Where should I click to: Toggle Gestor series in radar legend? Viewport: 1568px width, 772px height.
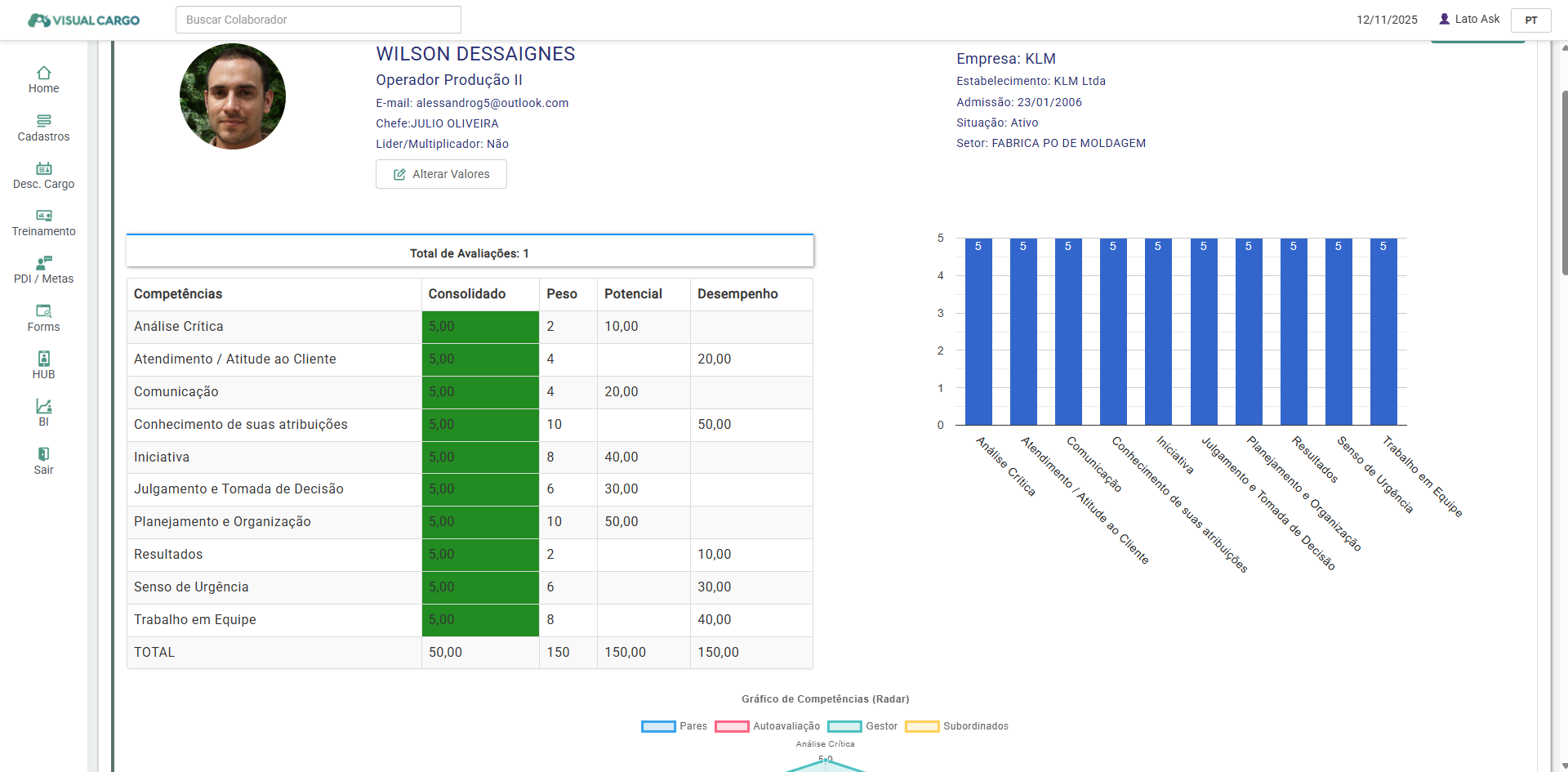tap(844, 726)
